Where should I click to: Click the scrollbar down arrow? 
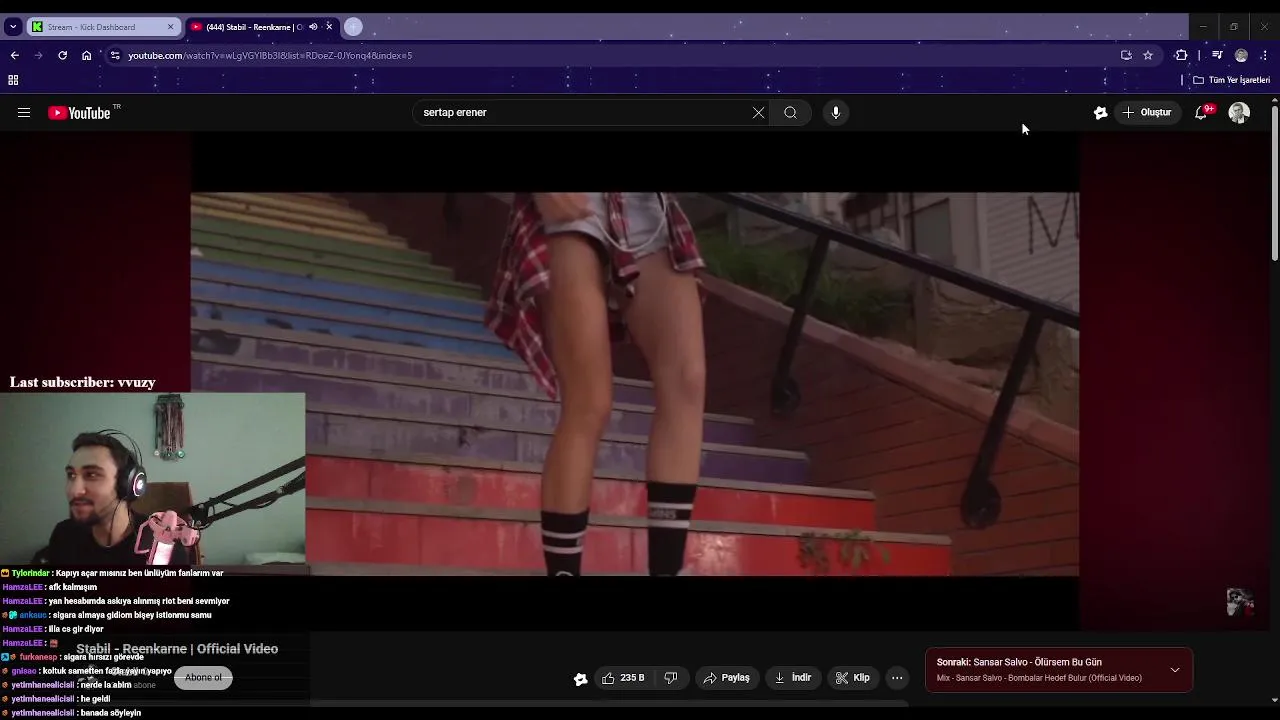tap(1274, 700)
